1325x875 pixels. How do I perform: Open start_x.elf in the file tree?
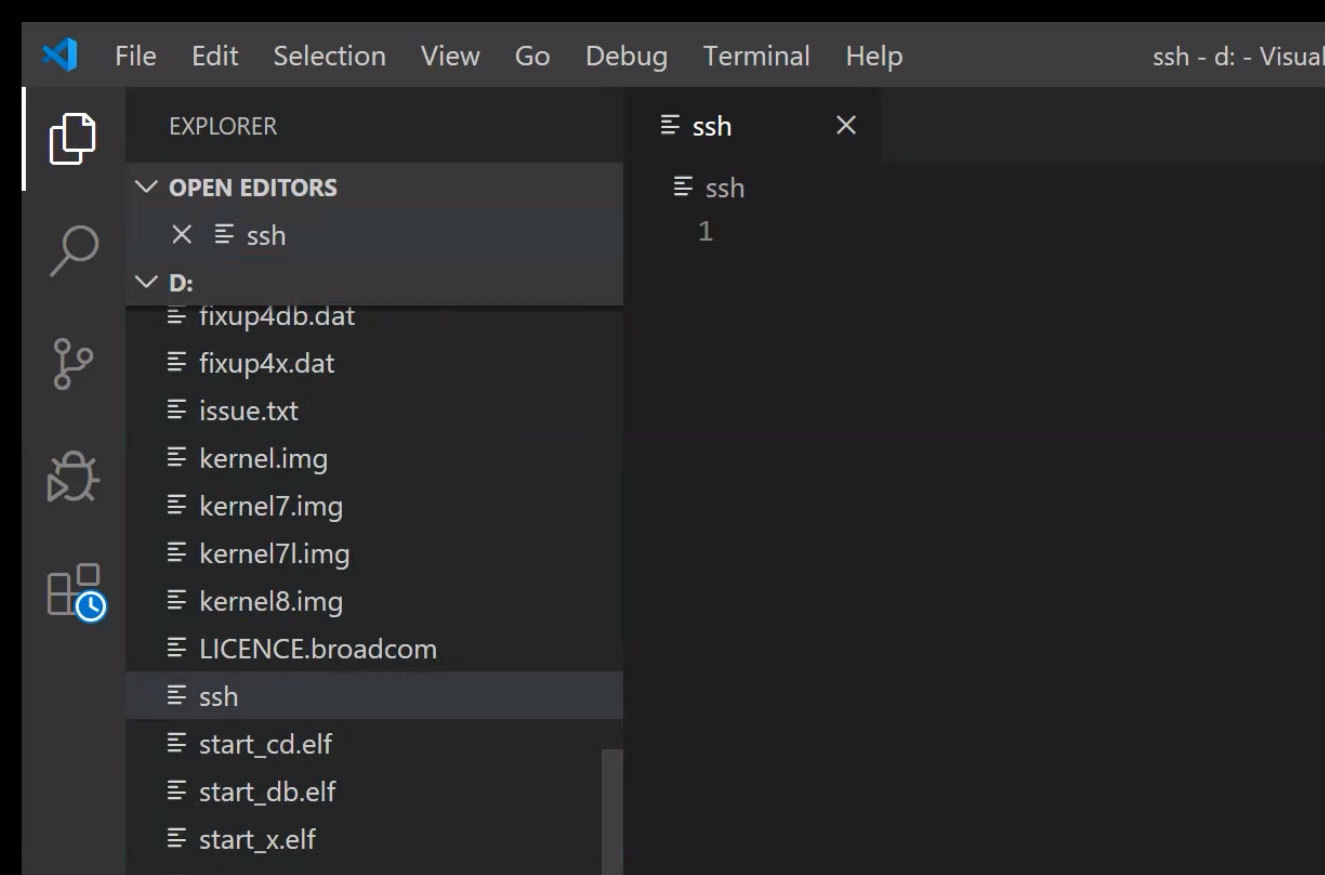[x=375, y=840]
